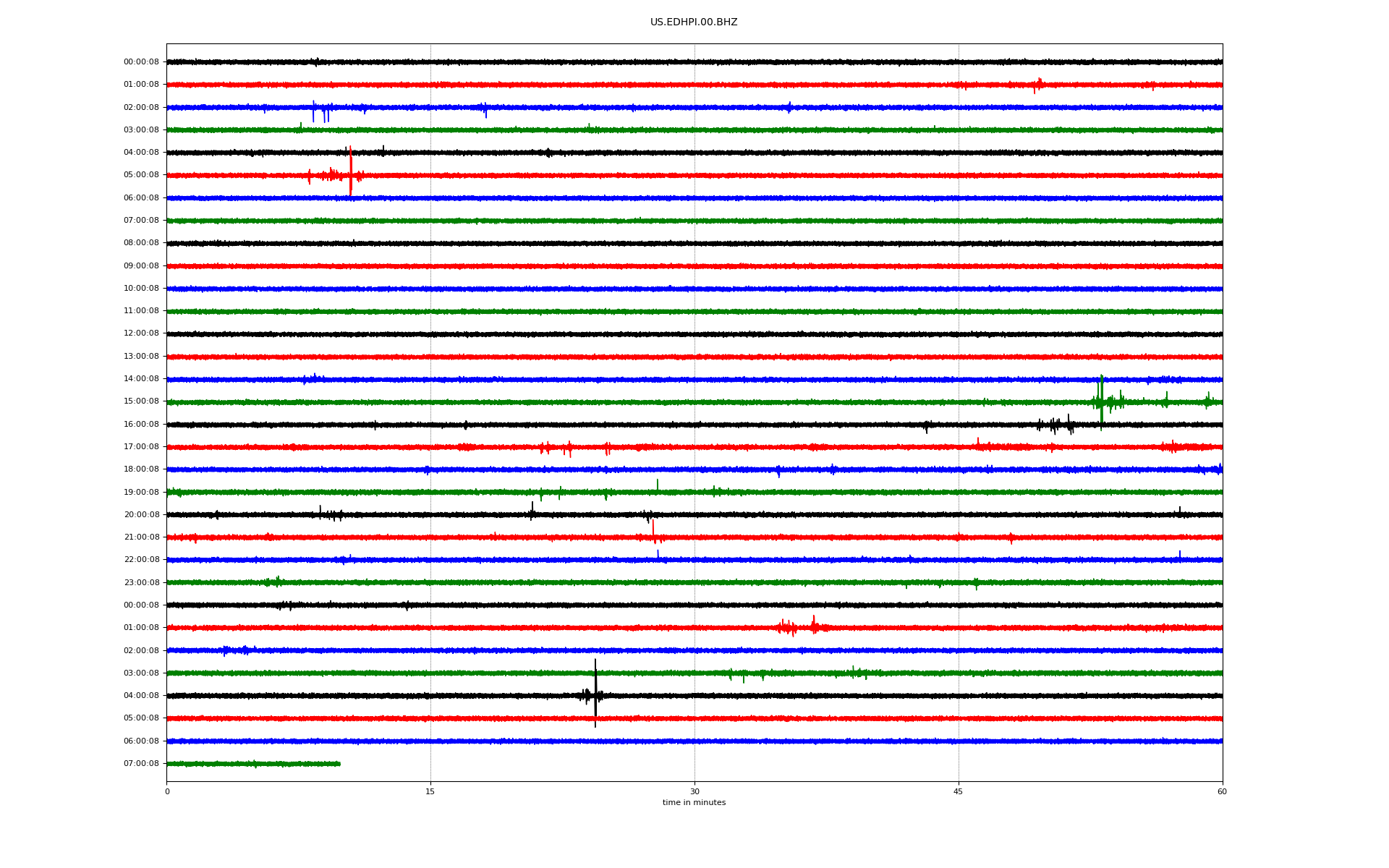
Task: Click the 12:00:08 time label
Action: click(141, 333)
